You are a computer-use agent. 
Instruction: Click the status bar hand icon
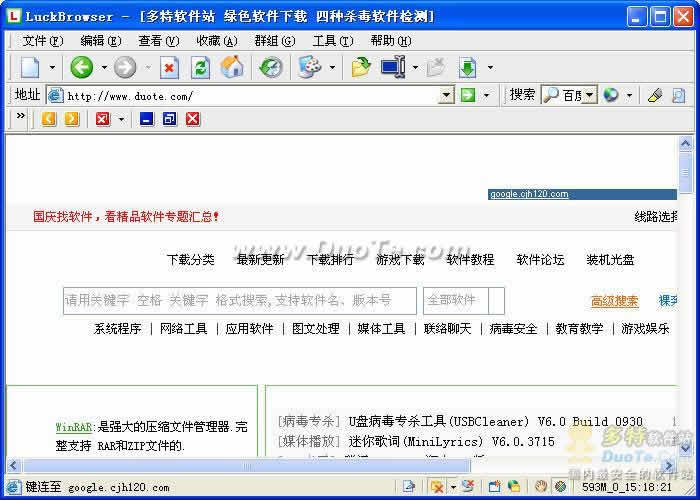541,486
